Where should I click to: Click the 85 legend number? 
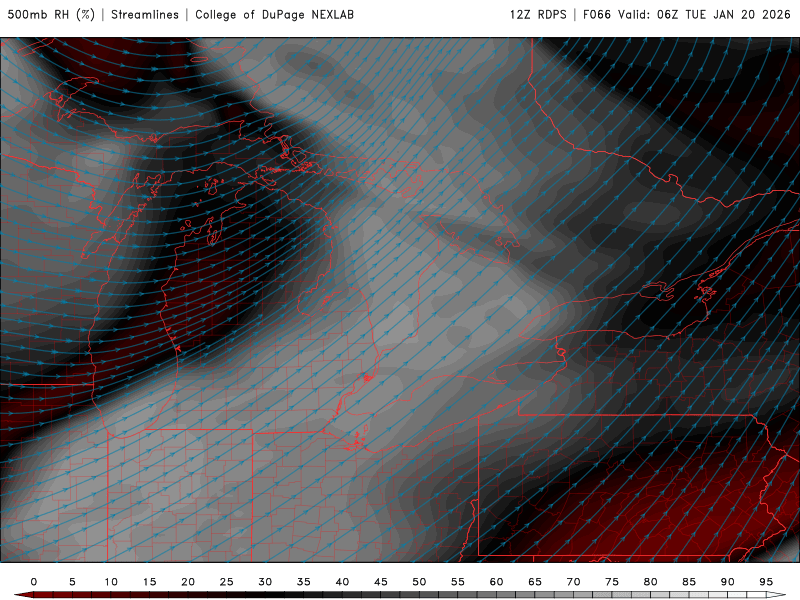[689, 582]
